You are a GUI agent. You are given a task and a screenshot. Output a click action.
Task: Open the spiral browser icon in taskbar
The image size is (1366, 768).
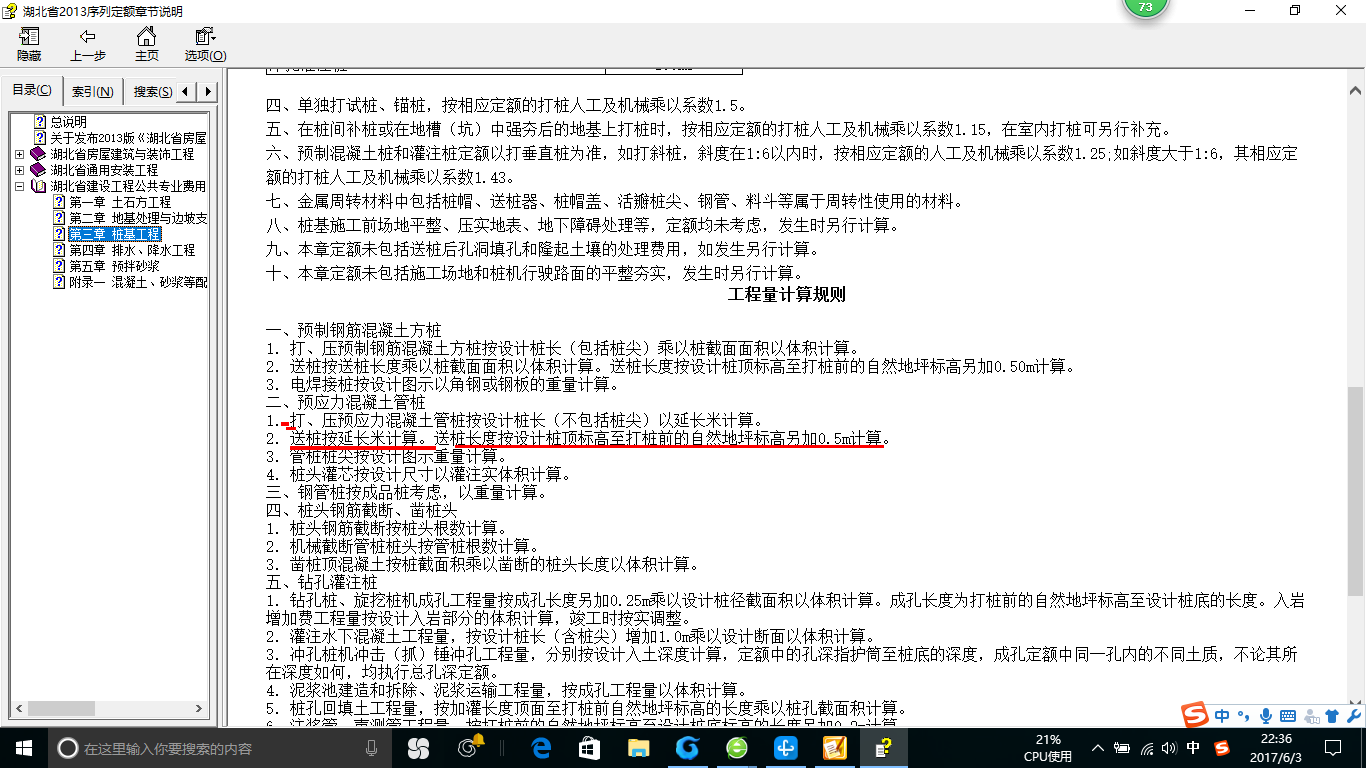tap(469, 748)
